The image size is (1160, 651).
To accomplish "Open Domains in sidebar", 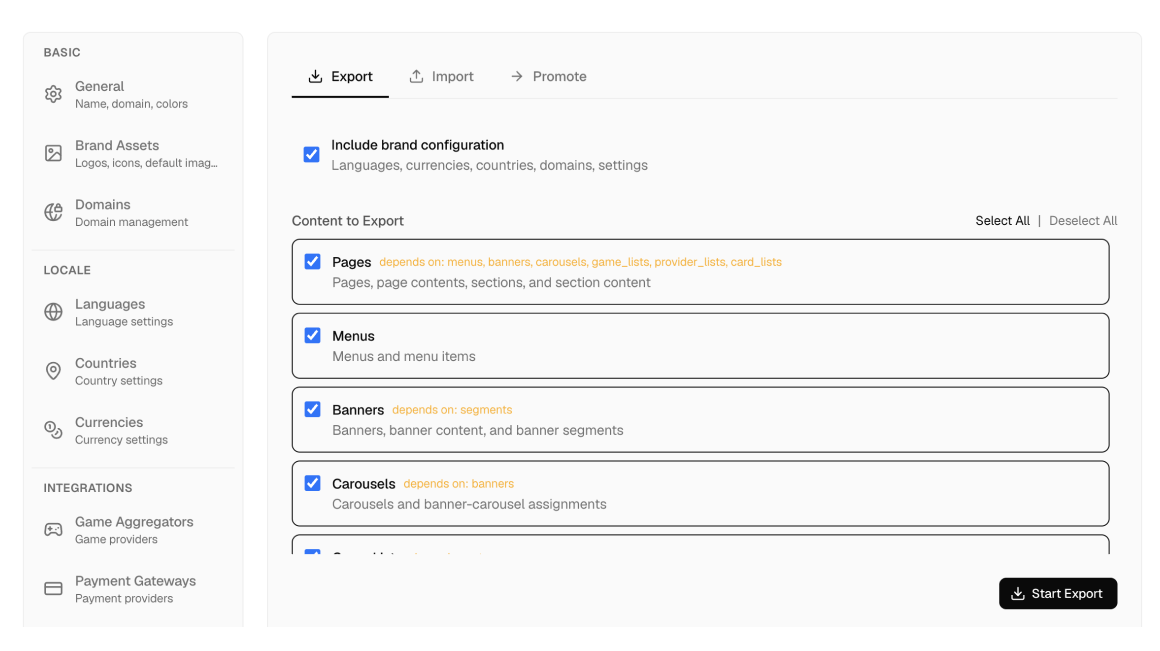I will (x=133, y=212).
